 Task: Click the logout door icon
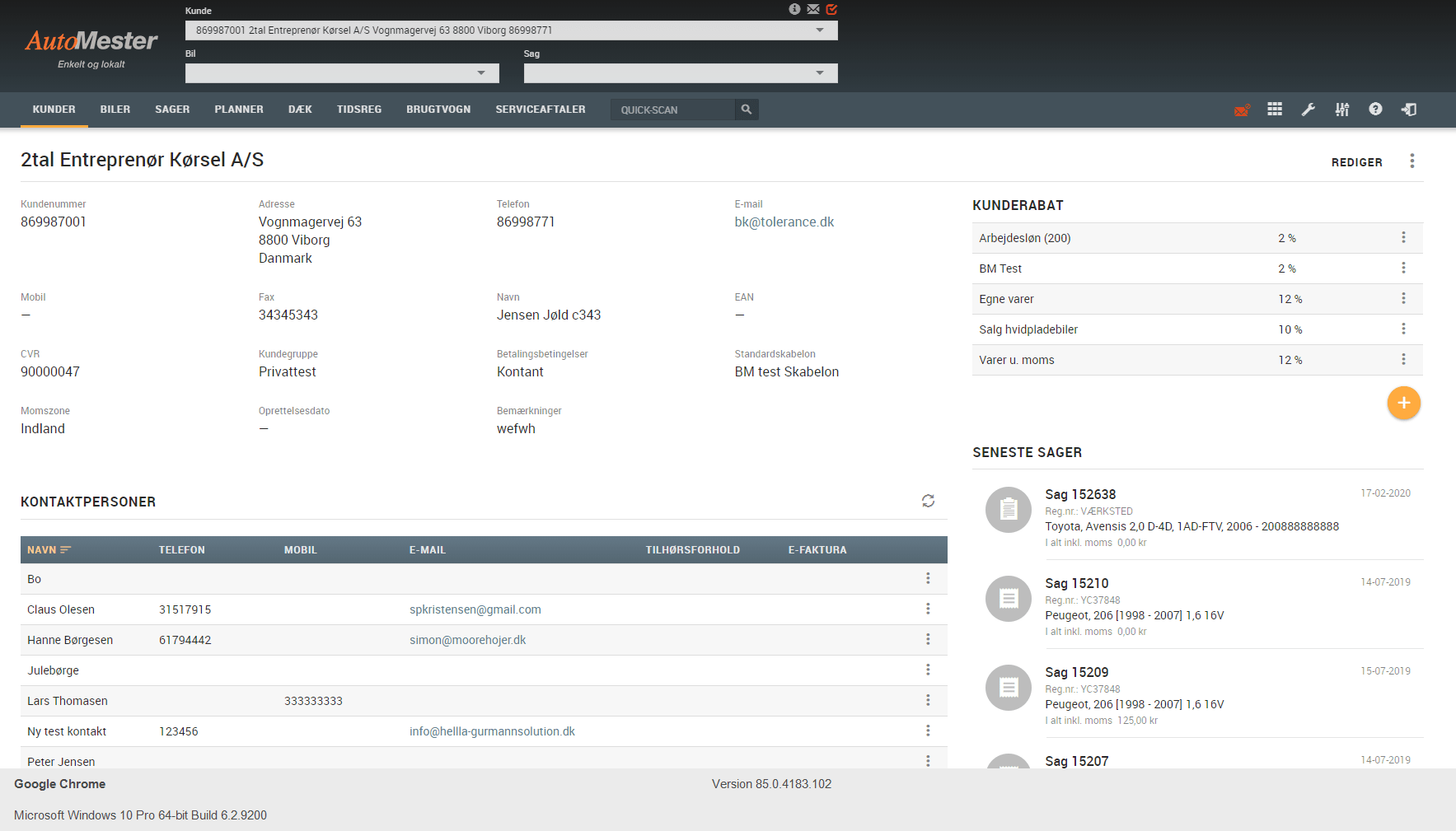(1409, 110)
